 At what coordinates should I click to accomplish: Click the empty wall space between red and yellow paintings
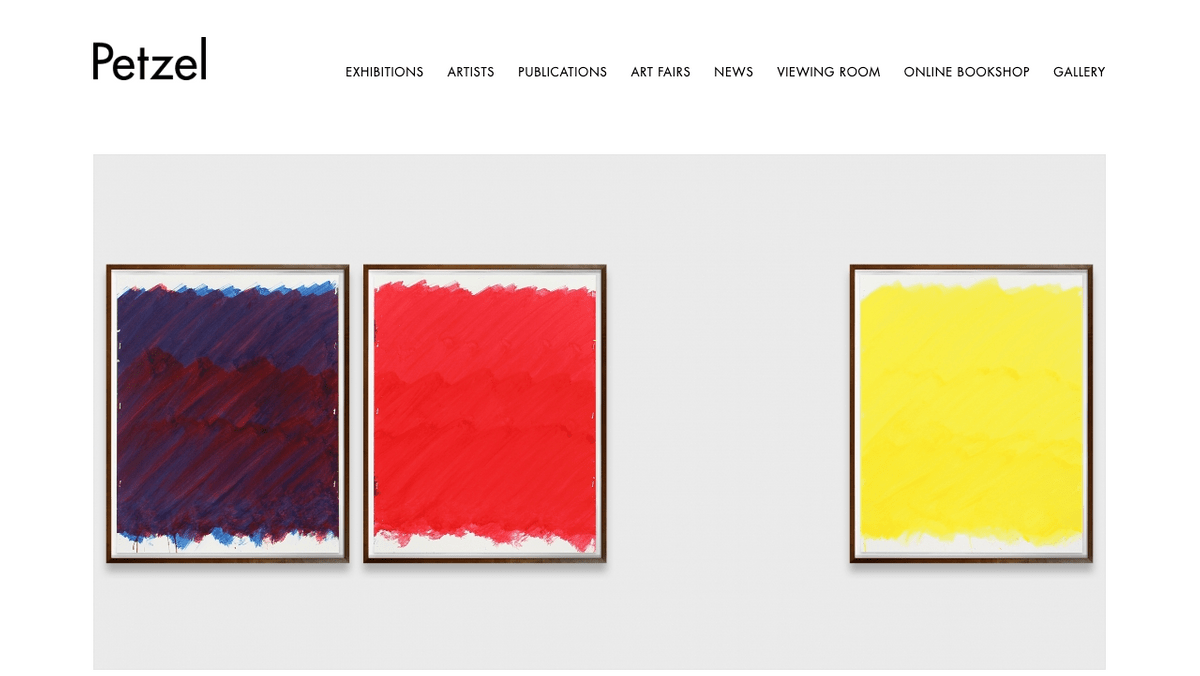click(x=728, y=413)
